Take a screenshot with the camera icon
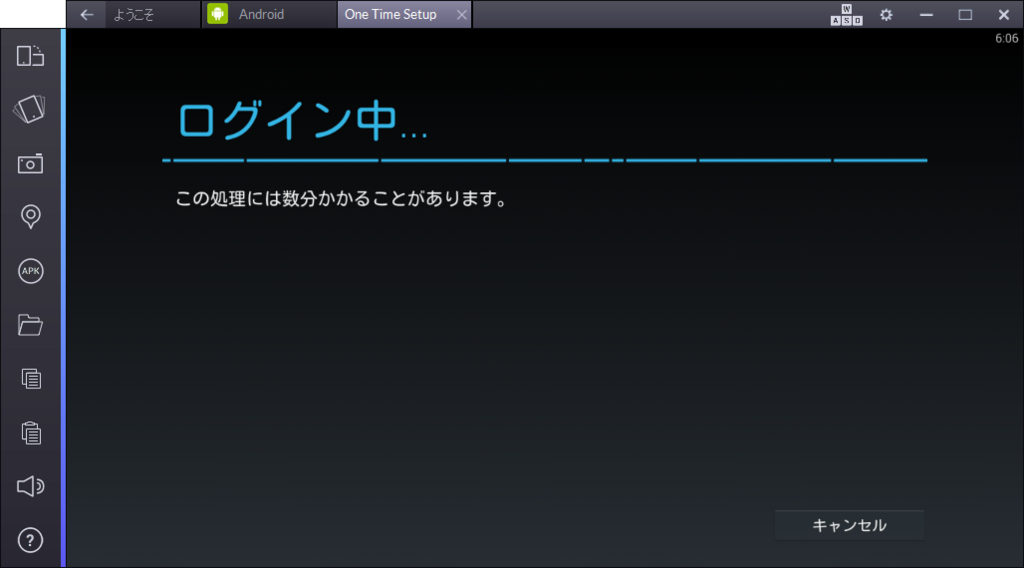The height and width of the screenshot is (568, 1024). pos(30,163)
